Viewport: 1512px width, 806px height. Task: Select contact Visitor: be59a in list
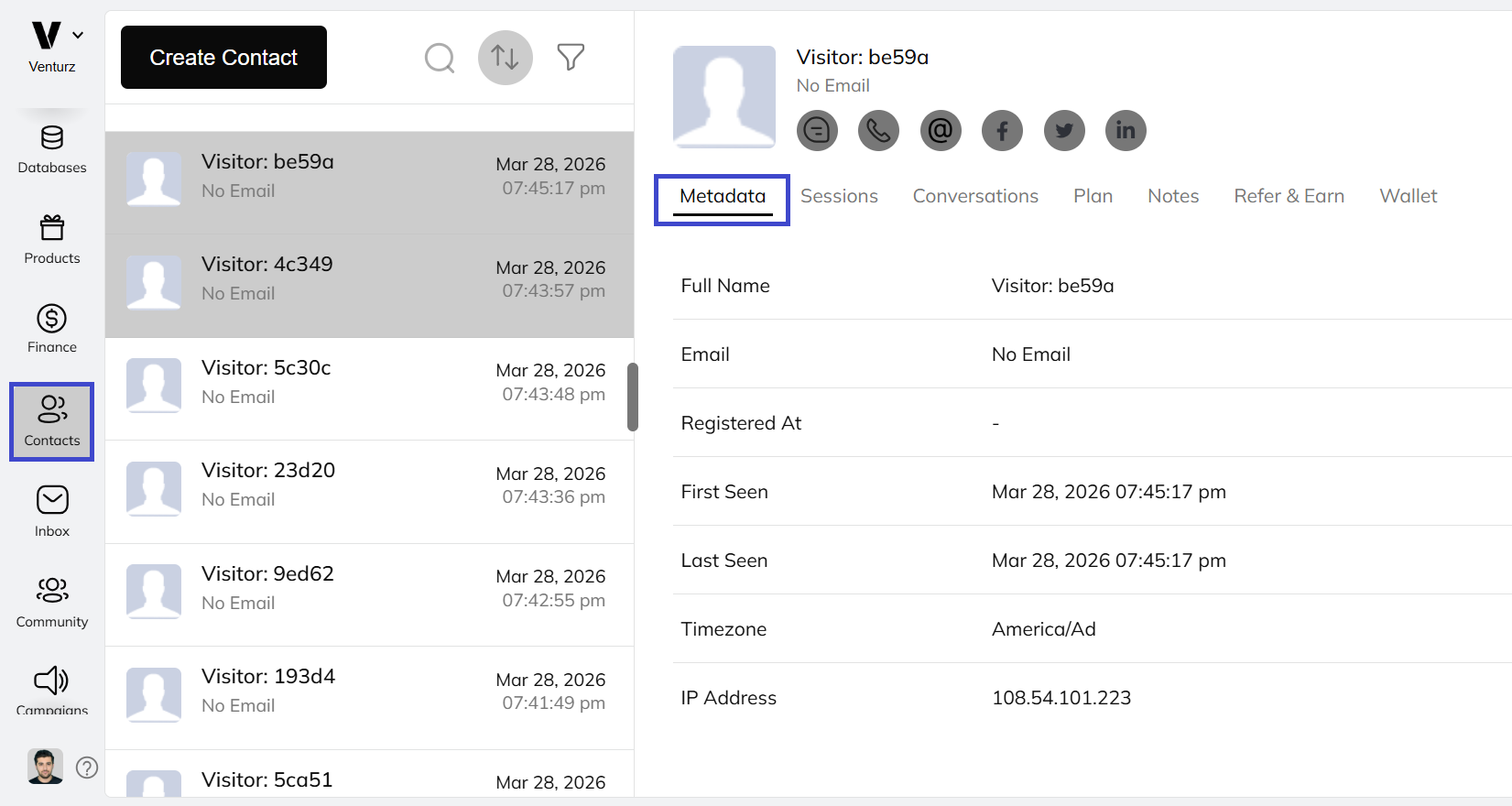(369, 182)
